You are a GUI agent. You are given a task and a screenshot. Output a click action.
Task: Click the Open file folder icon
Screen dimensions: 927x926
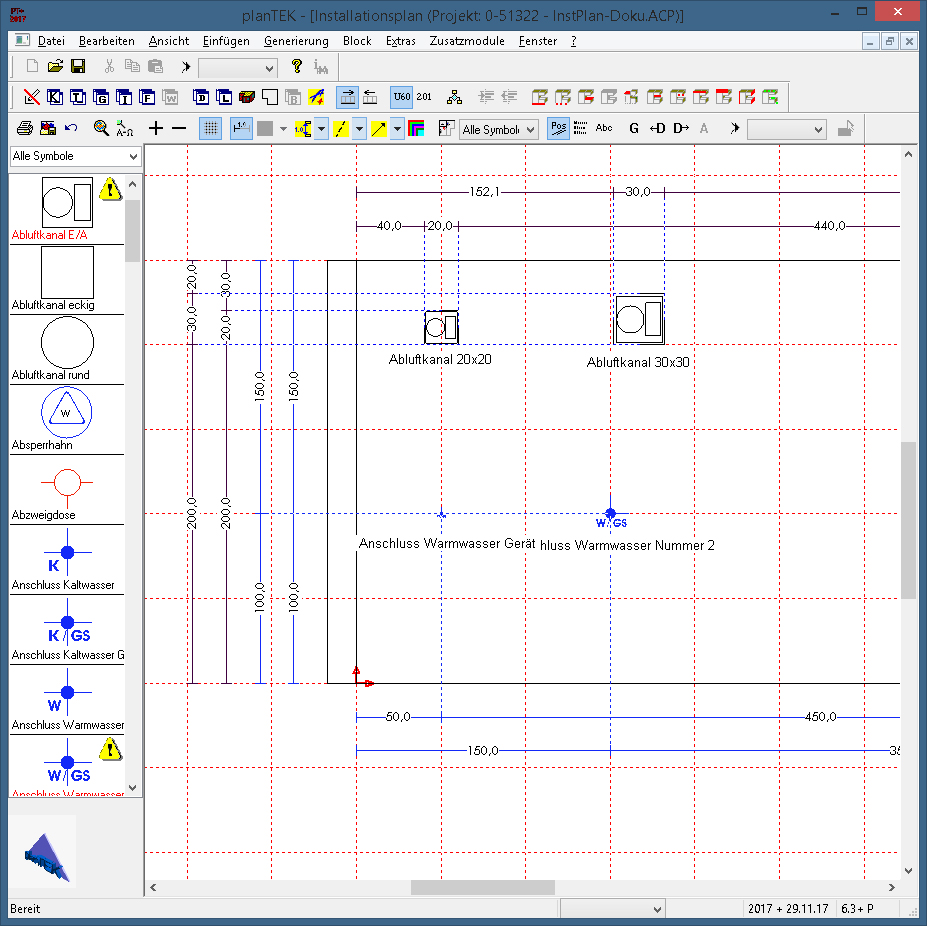click(55, 67)
